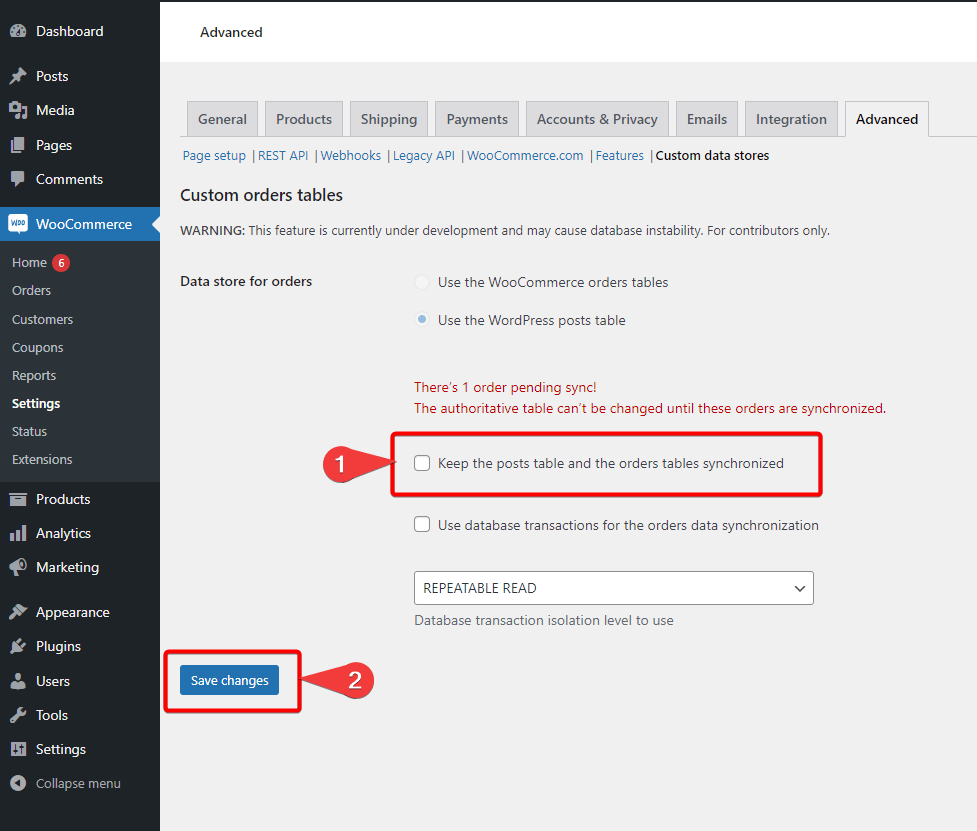
Task: Select Use the WooCommerce orders tables radio
Action: [422, 282]
